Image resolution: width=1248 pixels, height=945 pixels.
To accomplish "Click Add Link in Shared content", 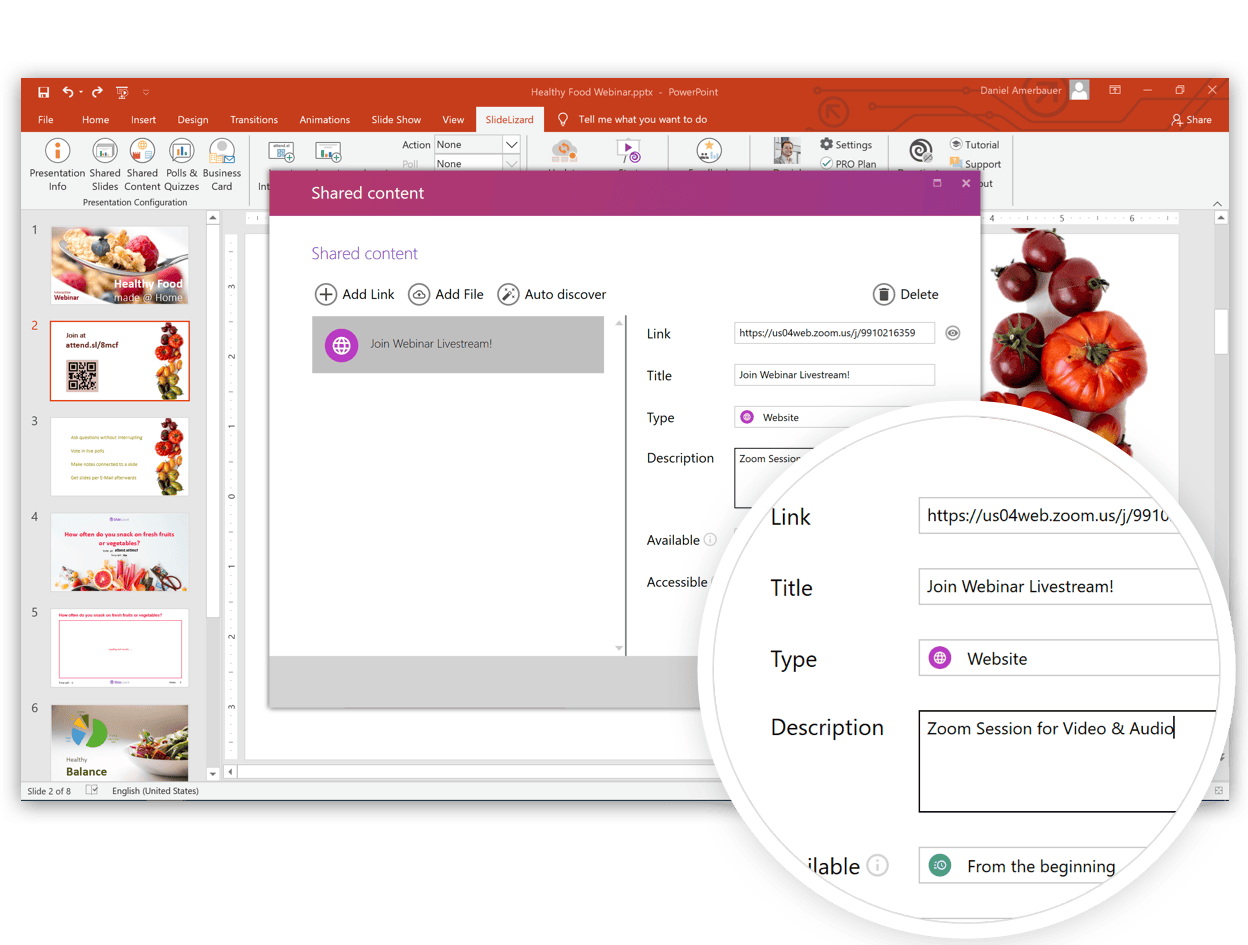I will tap(355, 294).
